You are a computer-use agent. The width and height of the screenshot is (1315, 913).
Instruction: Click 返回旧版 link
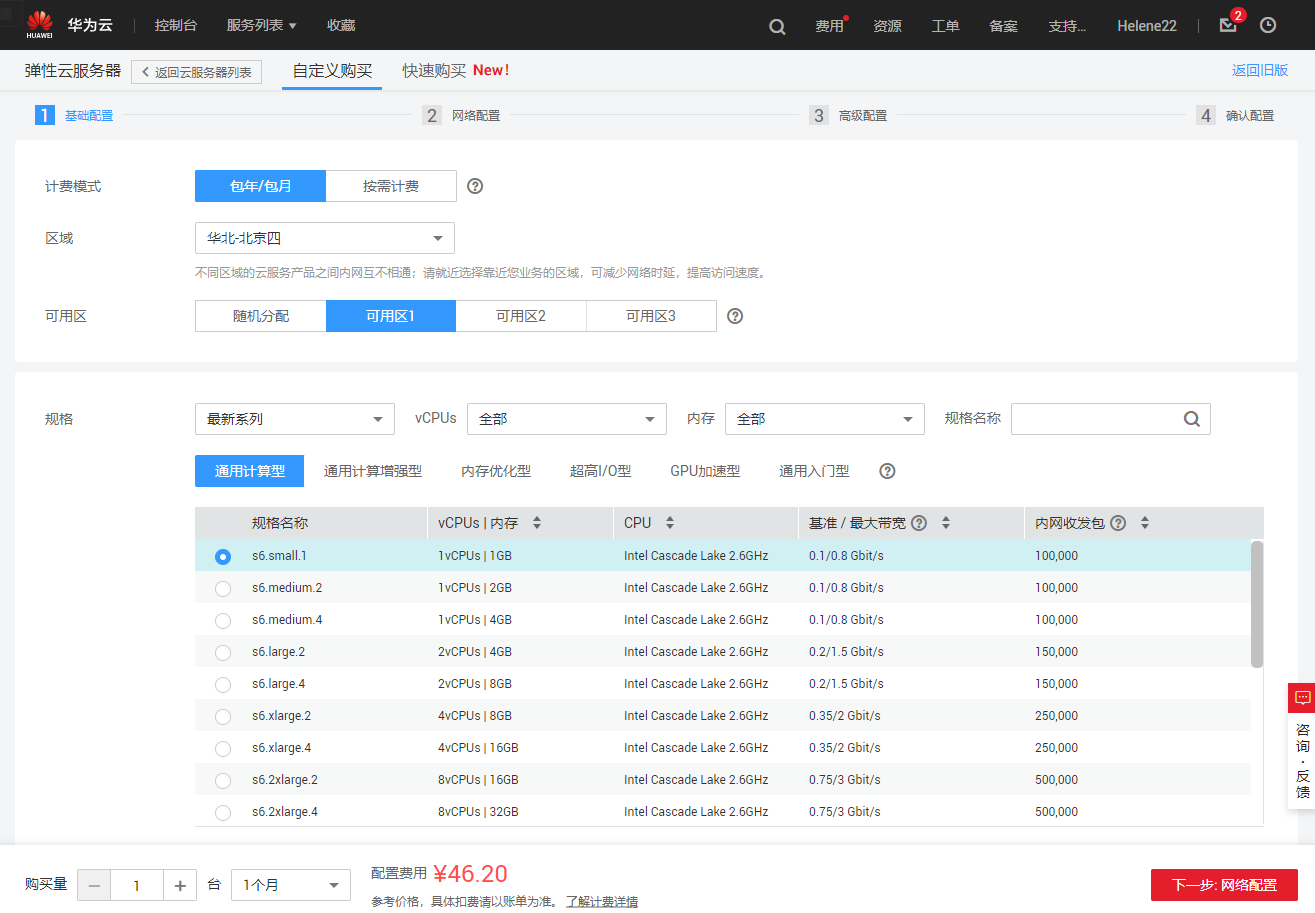click(x=1260, y=71)
